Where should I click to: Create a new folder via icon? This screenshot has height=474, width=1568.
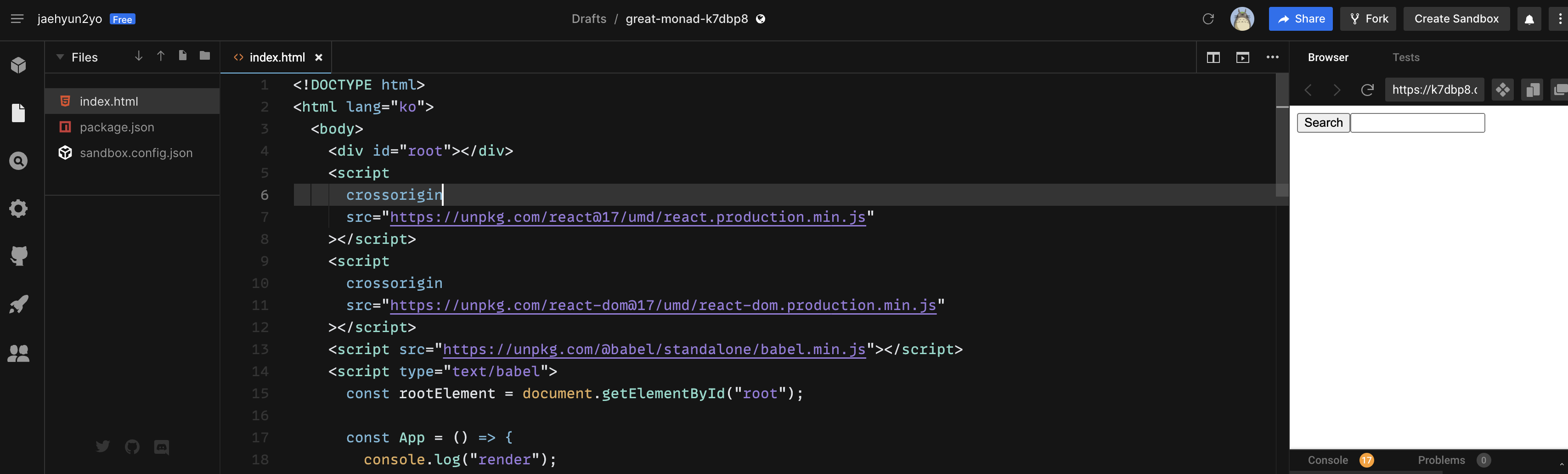point(205,56)
